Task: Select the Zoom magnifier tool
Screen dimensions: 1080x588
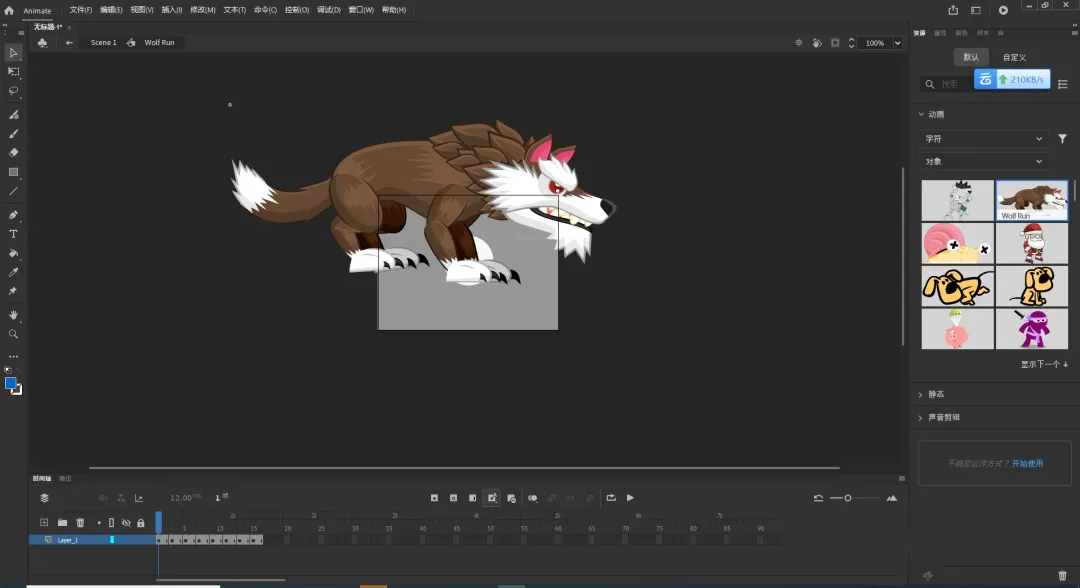Action: (14, 334)
